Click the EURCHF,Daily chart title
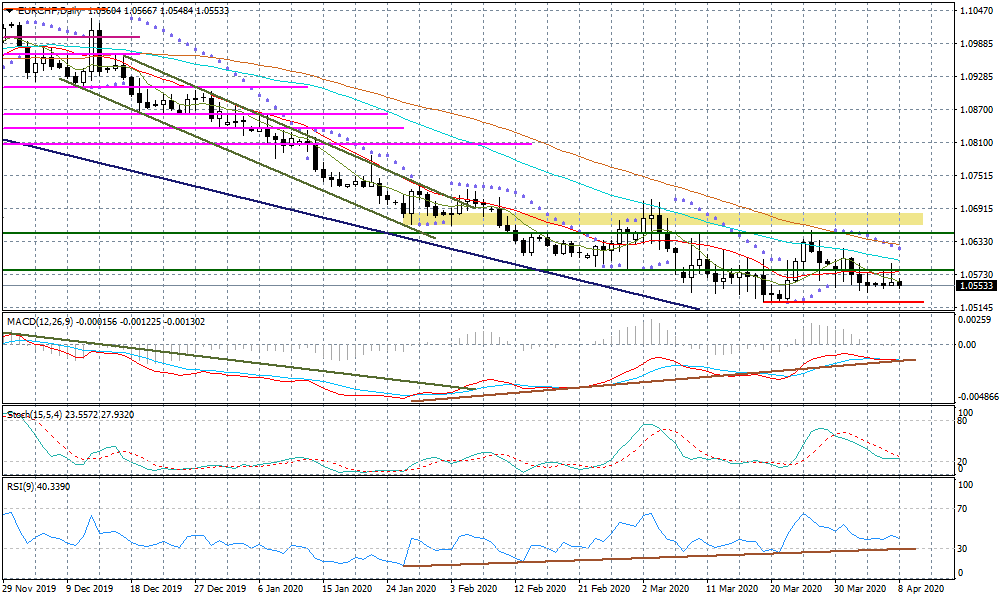The height and width of the screenshot is (600, 1000). pos(48,11)
